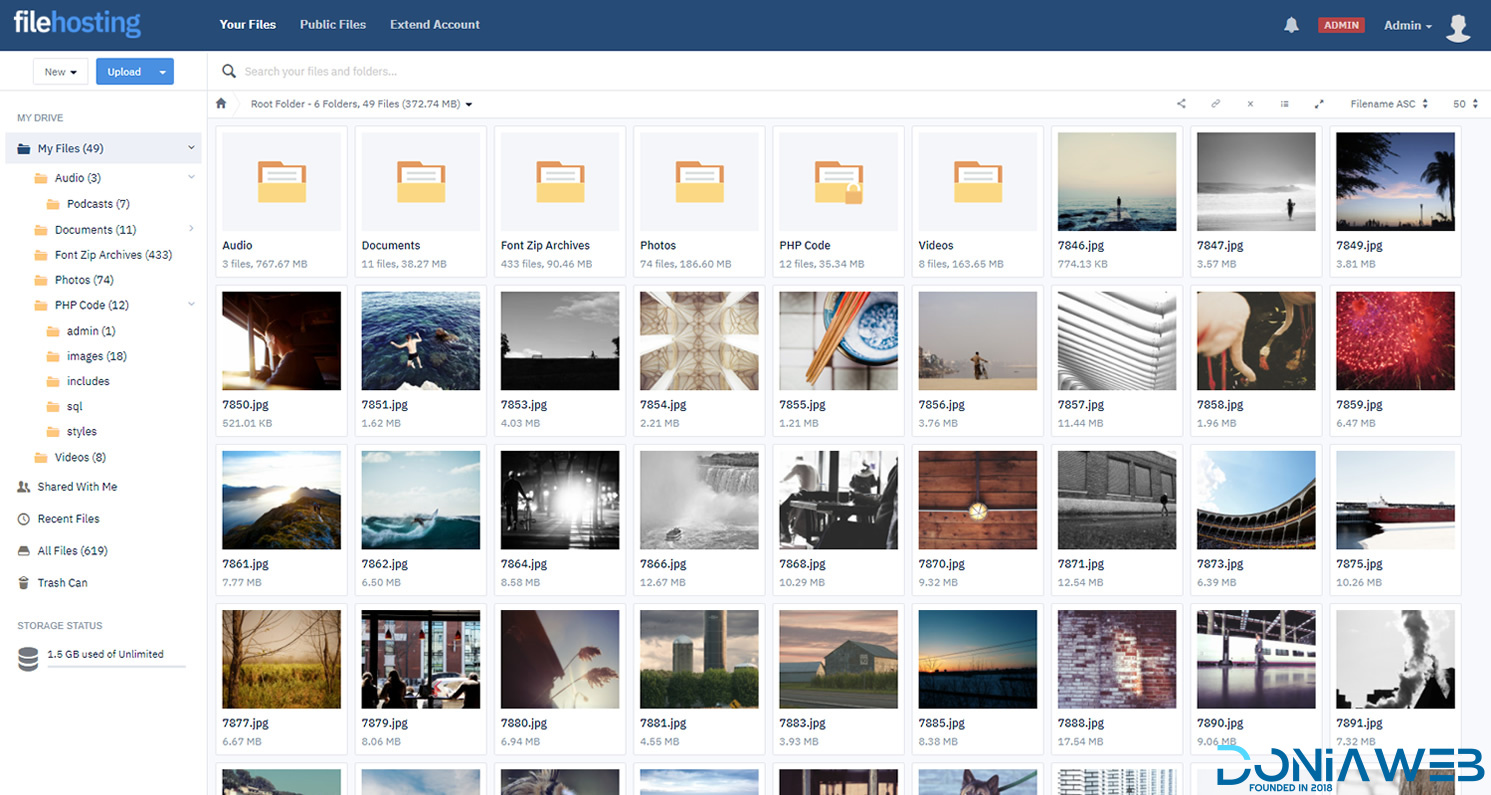Open the 50 per-page dropdown
This screenshot has width=1491, height=795.
[x=1466, y=104]
